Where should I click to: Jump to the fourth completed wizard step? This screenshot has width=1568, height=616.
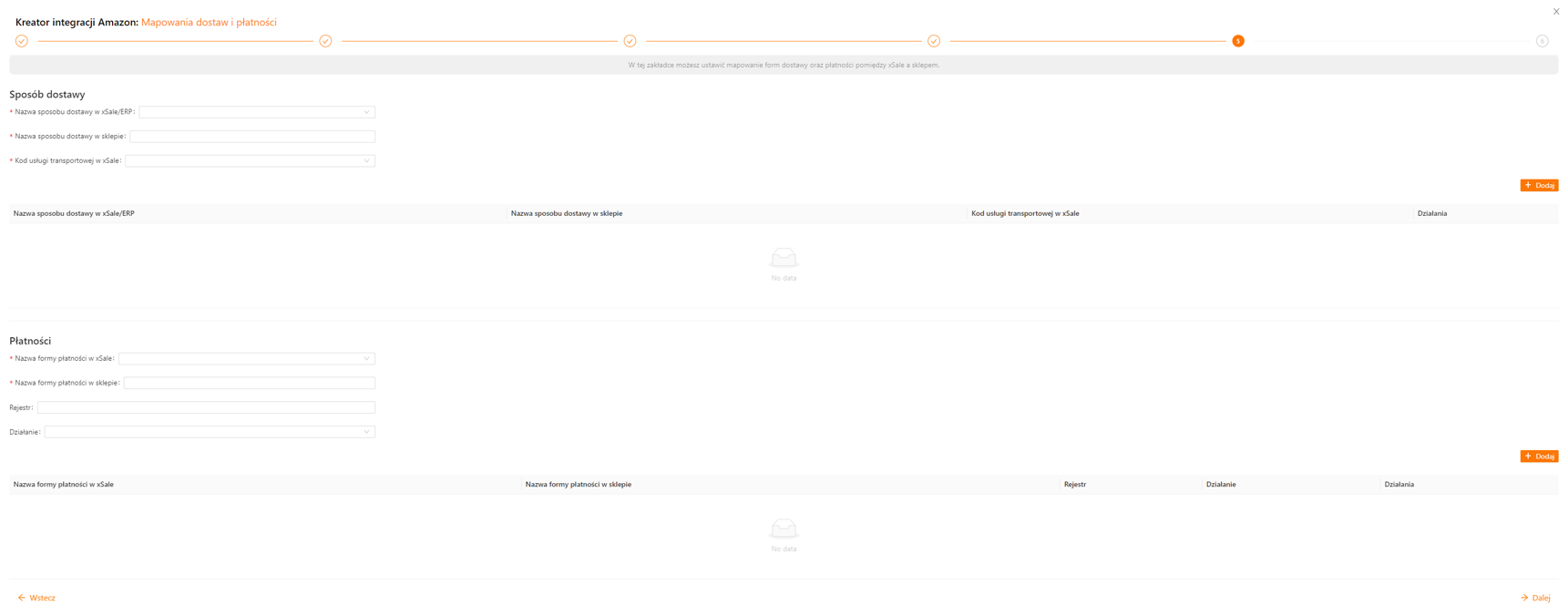pos(934,41)
